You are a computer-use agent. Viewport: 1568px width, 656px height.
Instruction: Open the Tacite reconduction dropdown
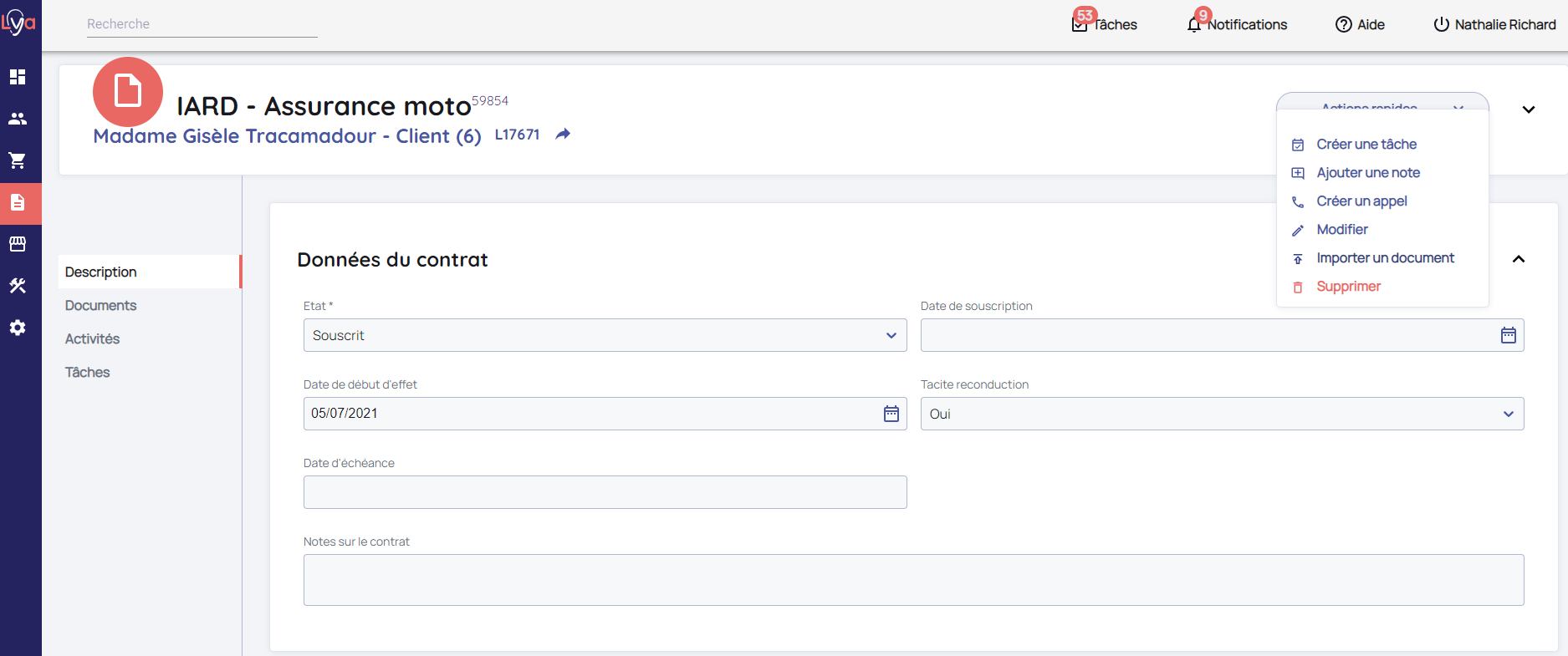1221,414
